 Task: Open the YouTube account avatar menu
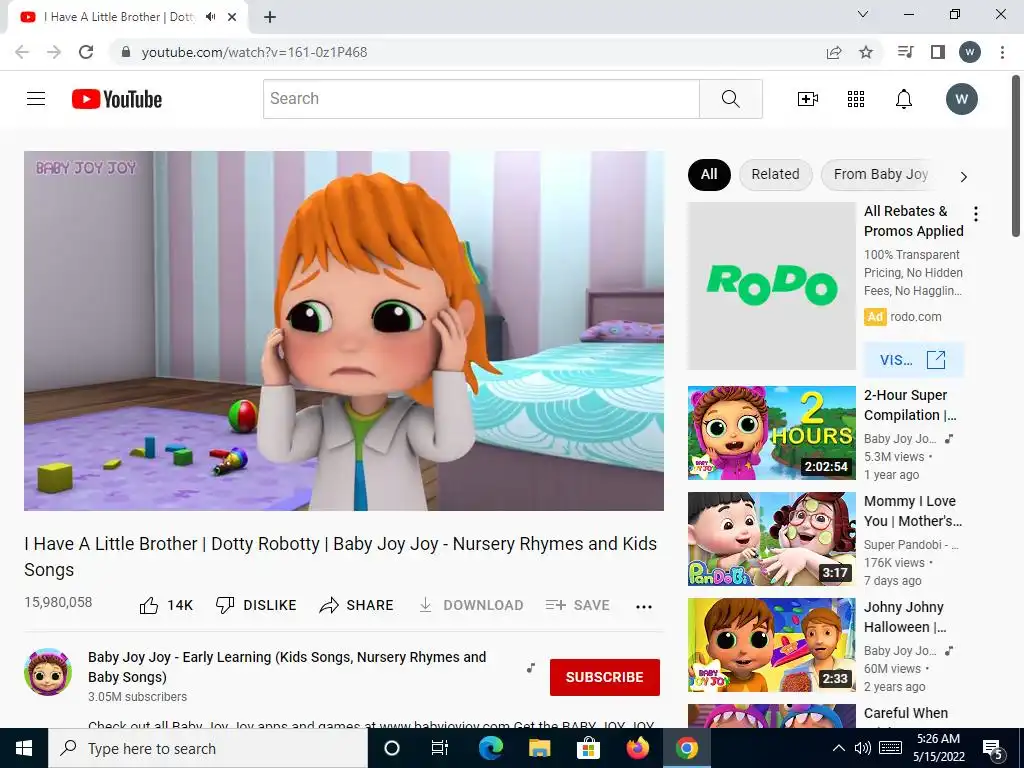coord(961,99)
